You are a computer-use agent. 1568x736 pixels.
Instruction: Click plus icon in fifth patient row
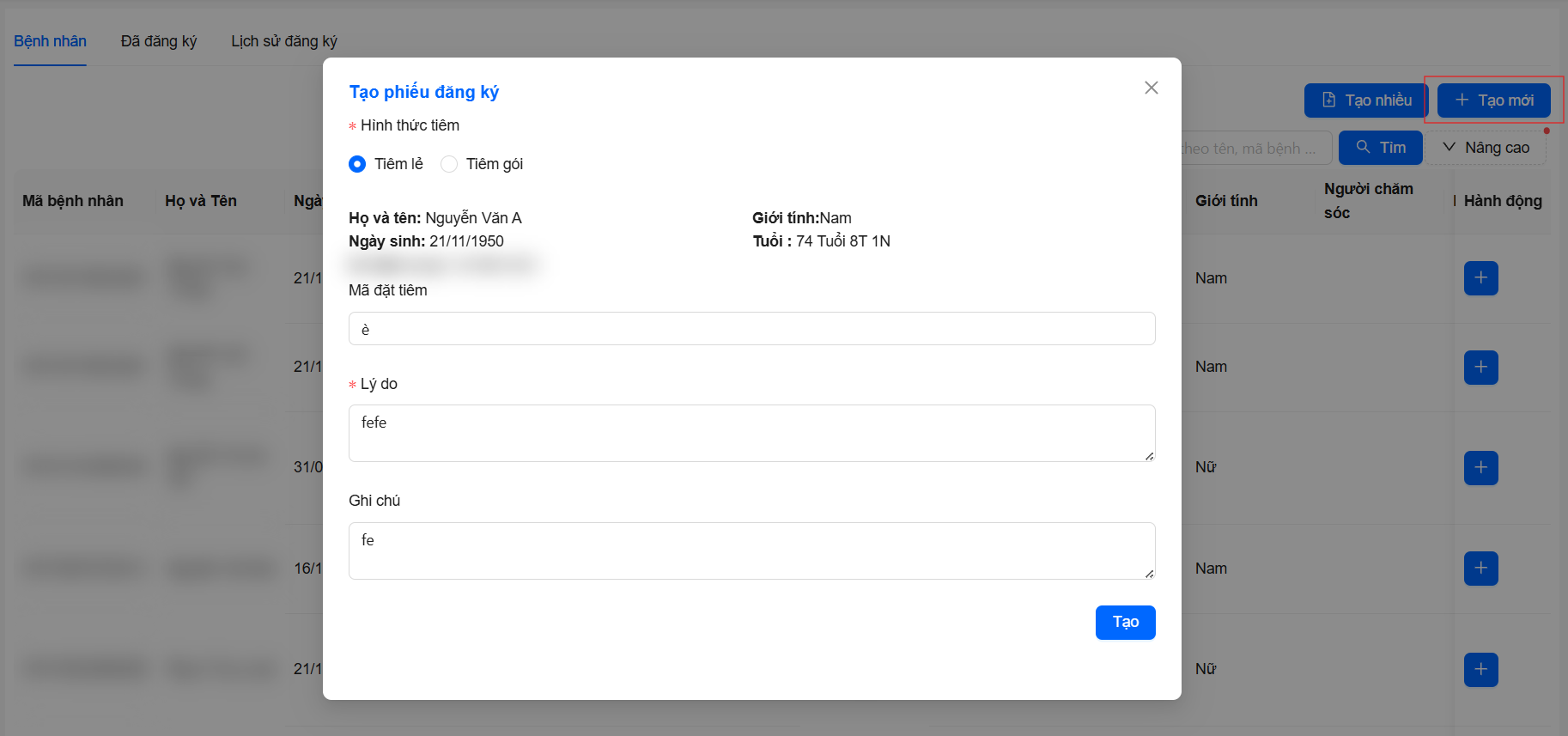1480,670
